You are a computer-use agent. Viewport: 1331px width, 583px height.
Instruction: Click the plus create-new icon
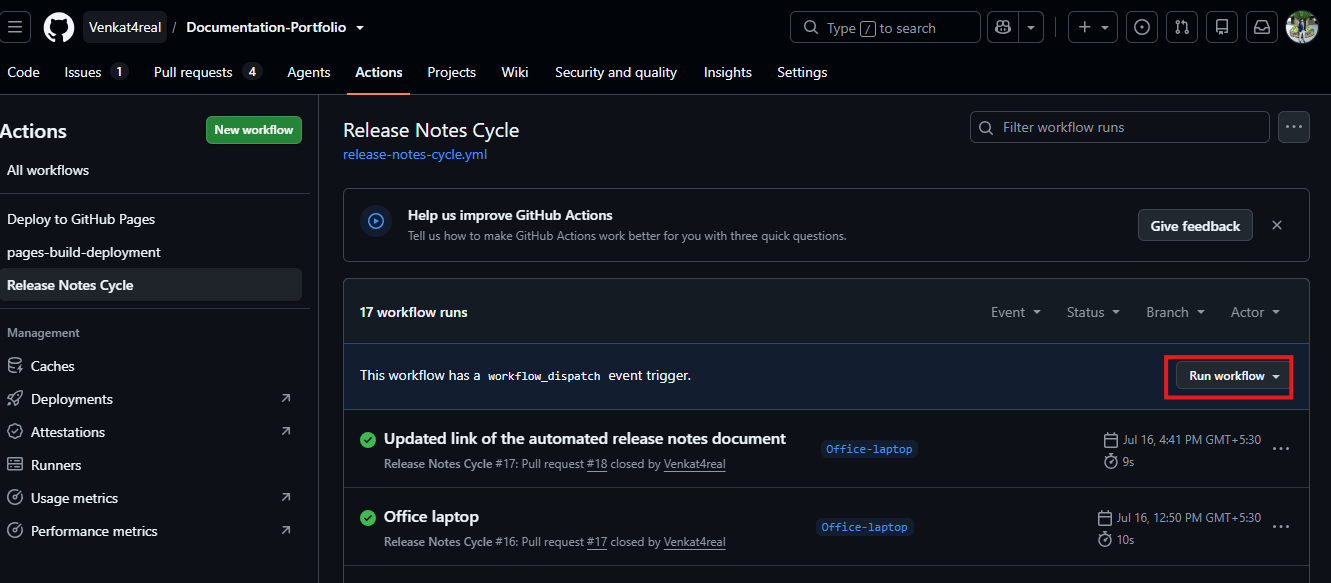tap(1085, 27)
